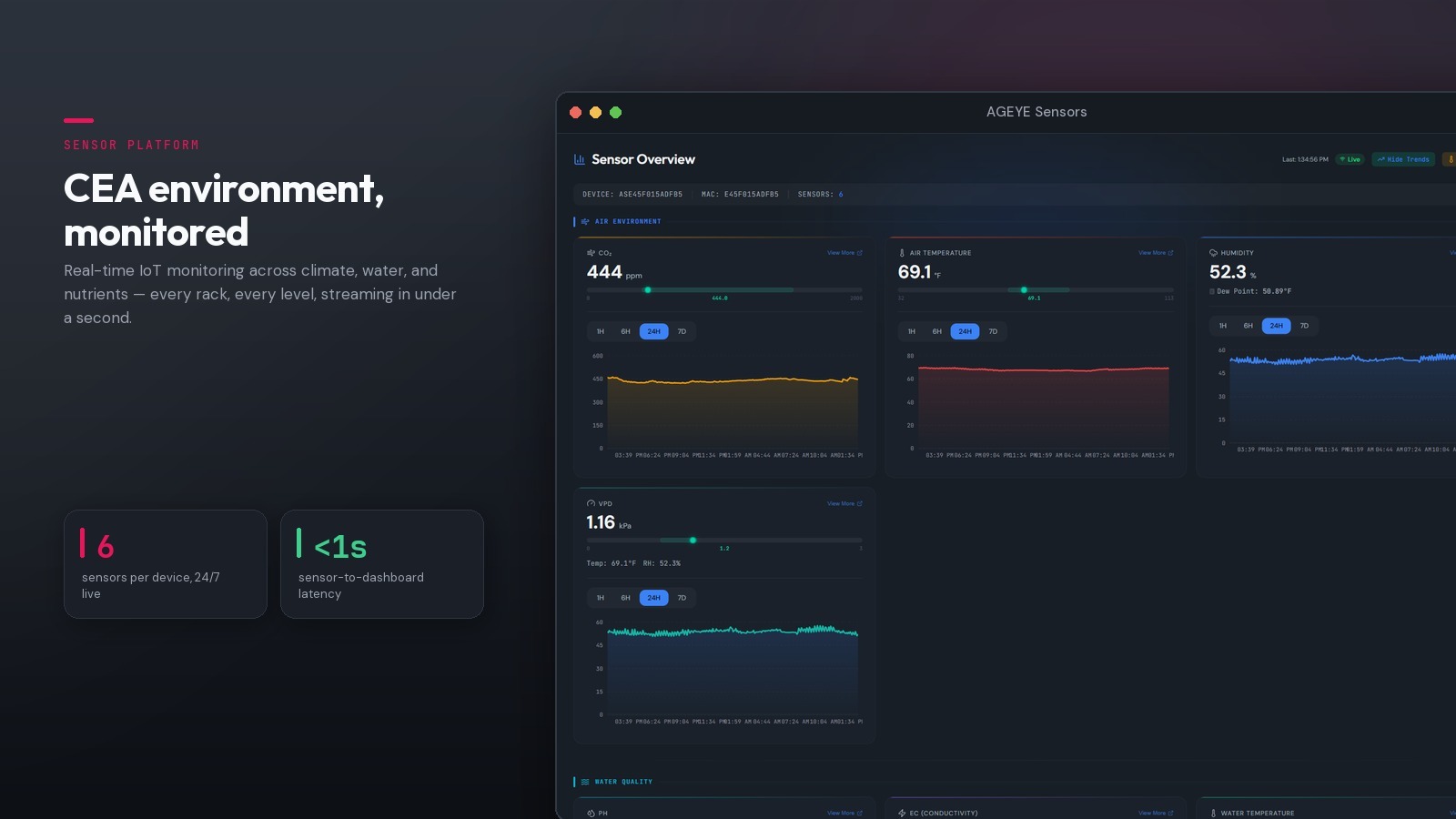Click the yellow window minimize dot
Screen dimensions: 1456x819
coord(595,113)
